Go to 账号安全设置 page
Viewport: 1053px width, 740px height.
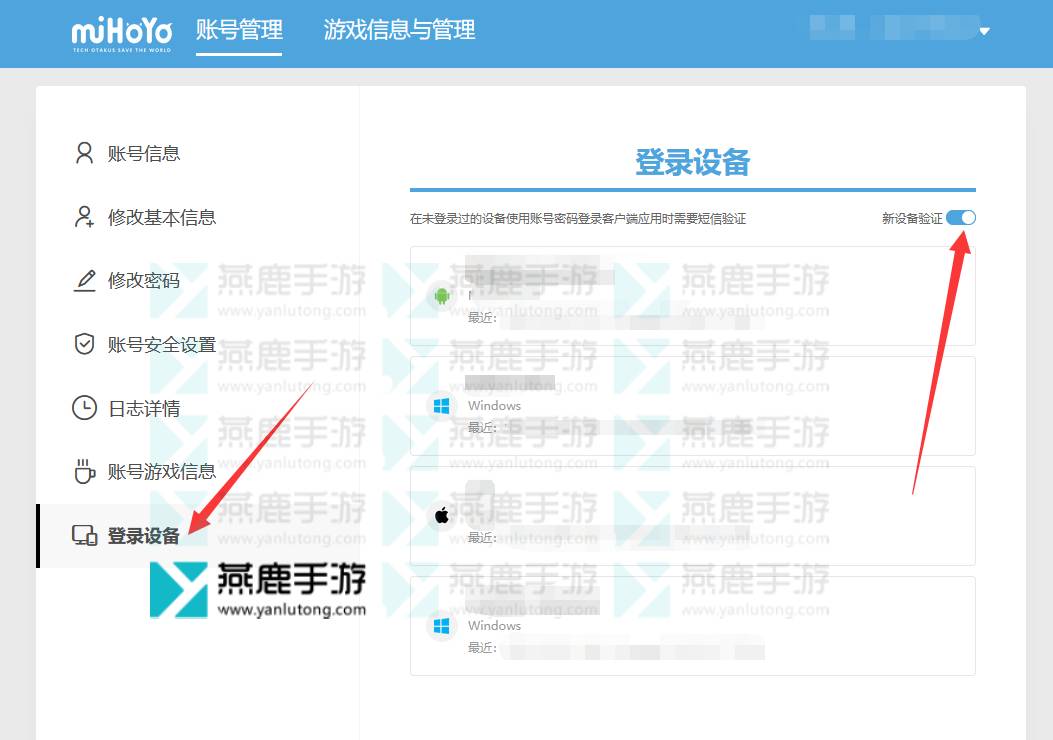click(162, 345)
